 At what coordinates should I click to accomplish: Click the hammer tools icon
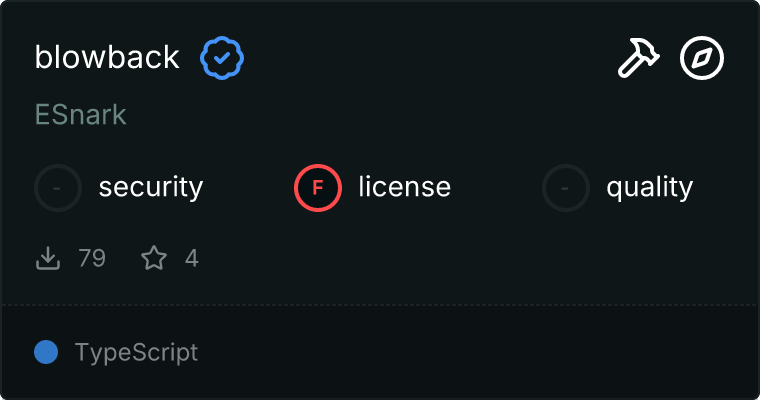pyautogui.click(x=635, y=59)
